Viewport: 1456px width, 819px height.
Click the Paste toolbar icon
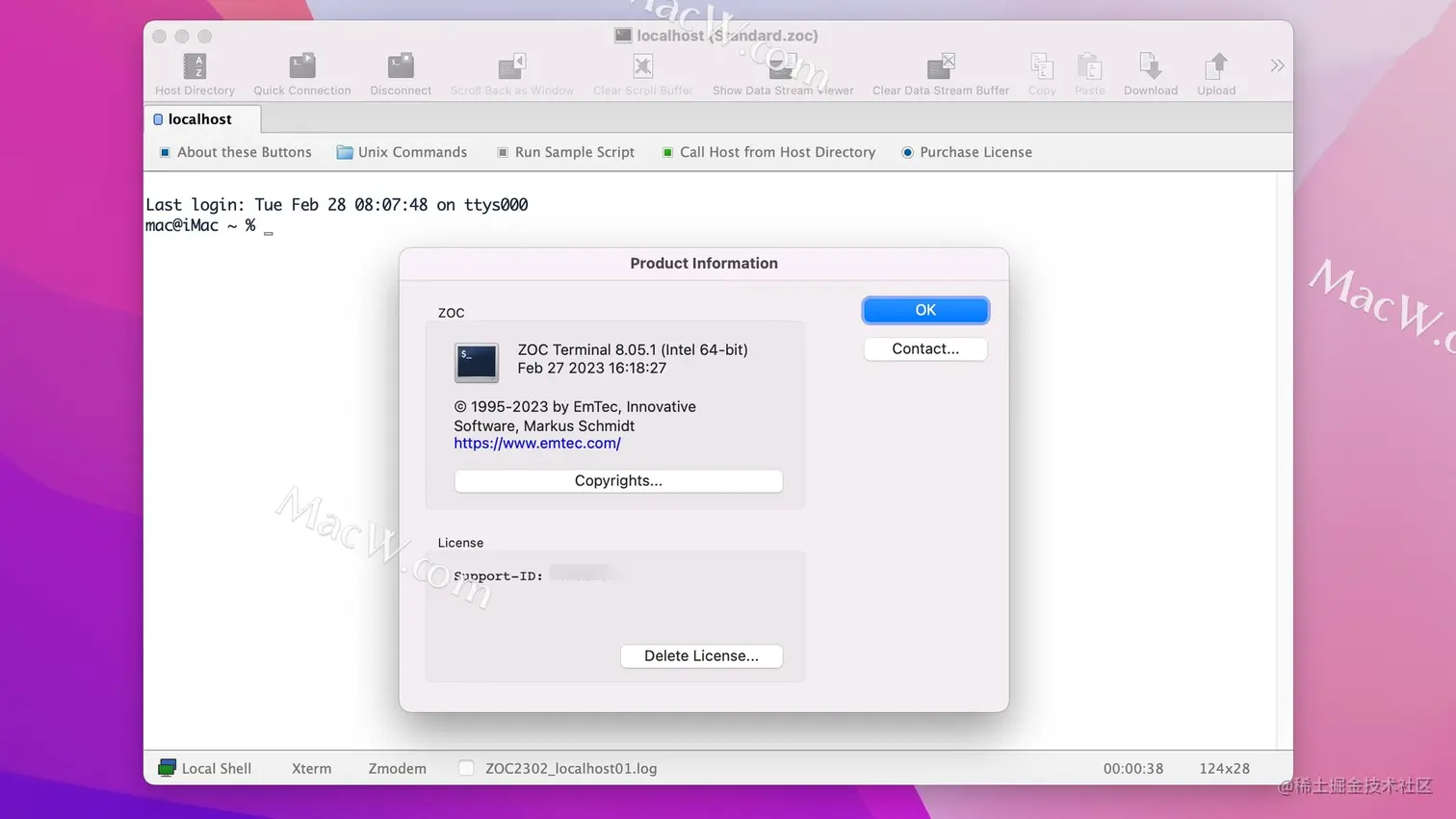click(x=1090, y=66)
